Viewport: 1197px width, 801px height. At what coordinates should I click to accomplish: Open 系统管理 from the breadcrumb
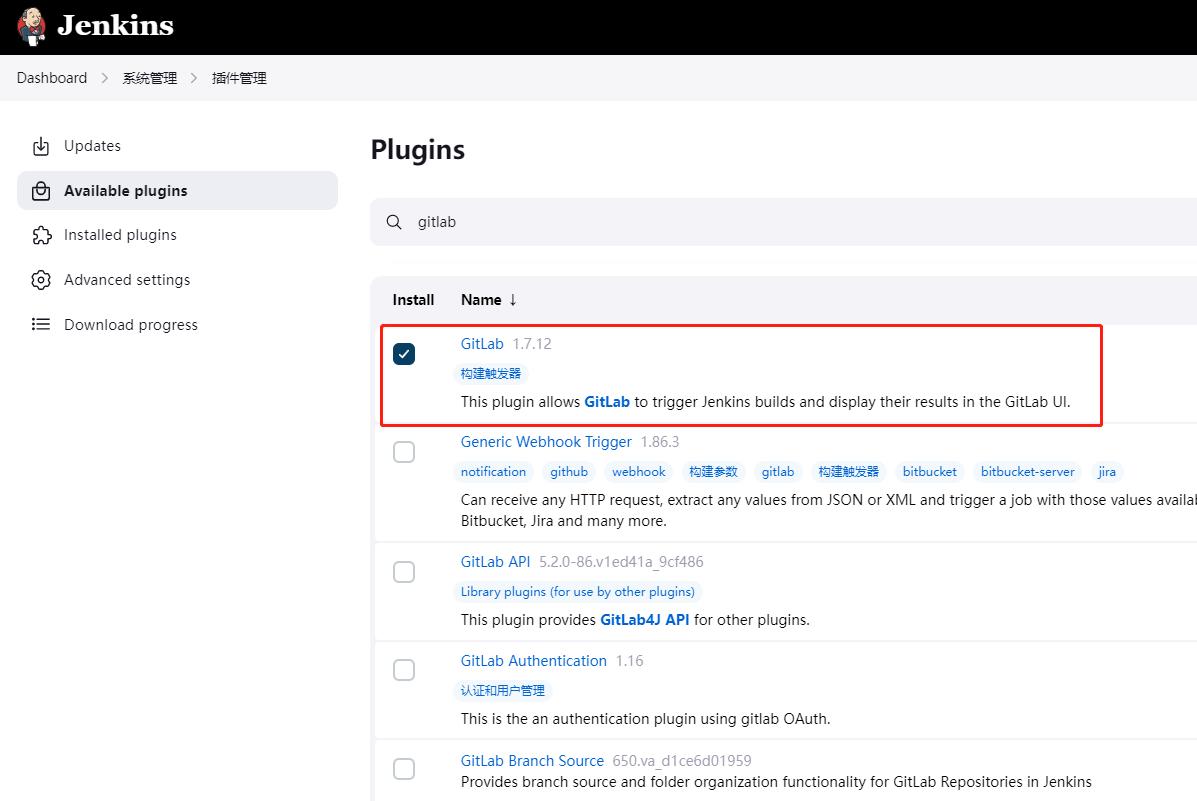pos(148,77)
